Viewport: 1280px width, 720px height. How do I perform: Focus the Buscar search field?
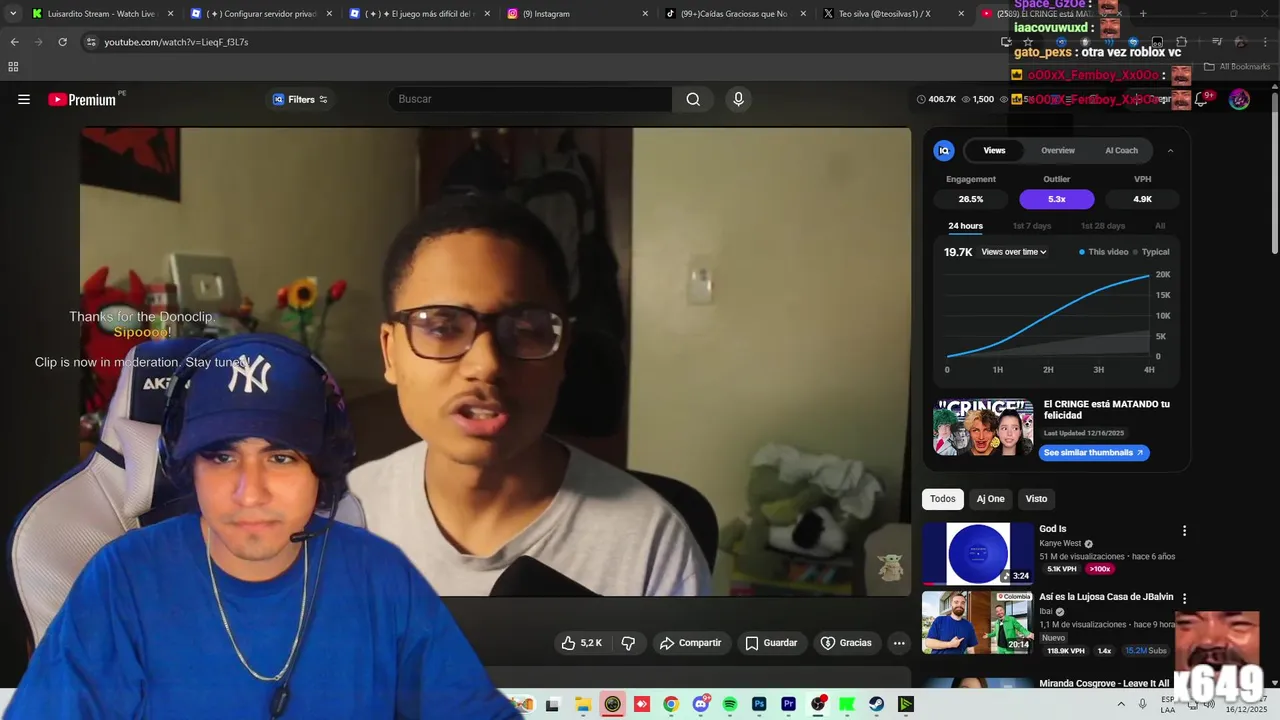[530, 99]
